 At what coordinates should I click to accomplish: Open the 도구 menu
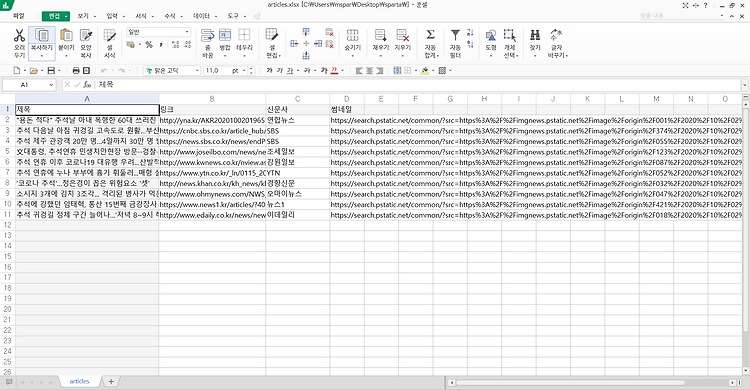click(233, 16)
